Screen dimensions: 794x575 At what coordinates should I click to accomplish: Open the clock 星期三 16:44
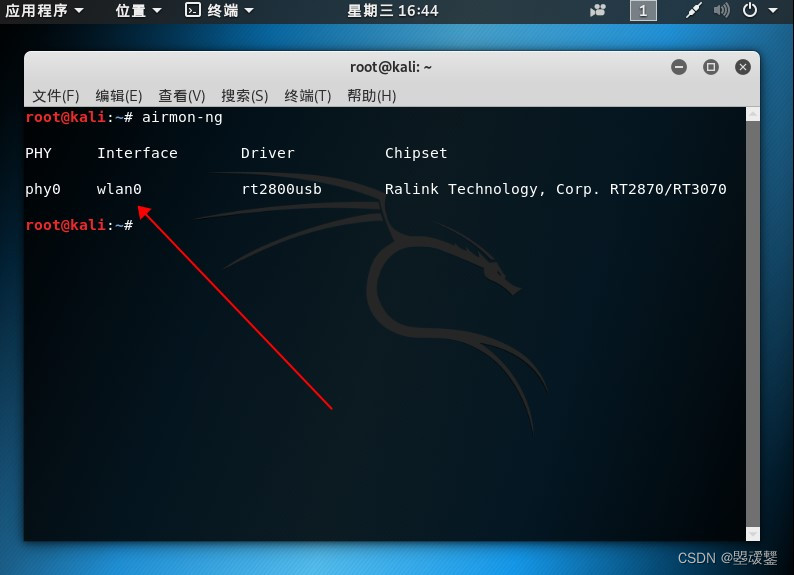392,11
